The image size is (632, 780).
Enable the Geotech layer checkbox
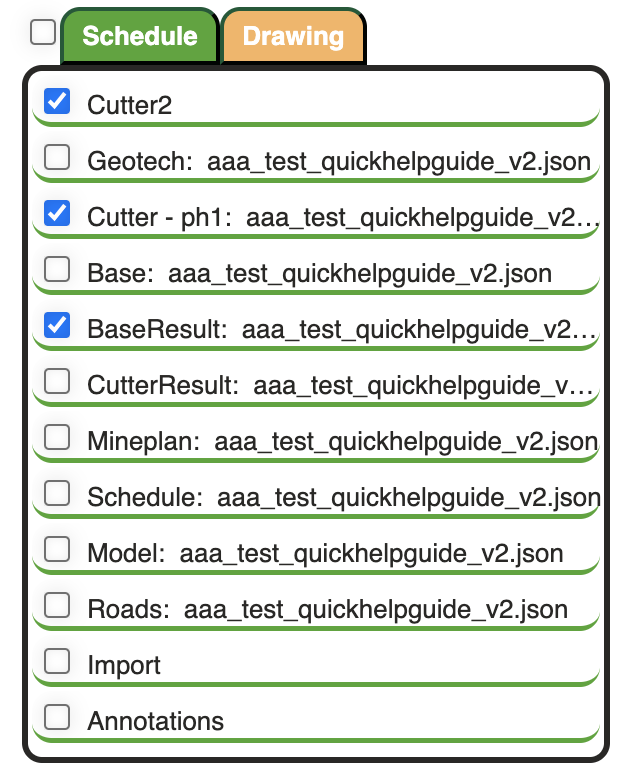(x=58, y=157)
